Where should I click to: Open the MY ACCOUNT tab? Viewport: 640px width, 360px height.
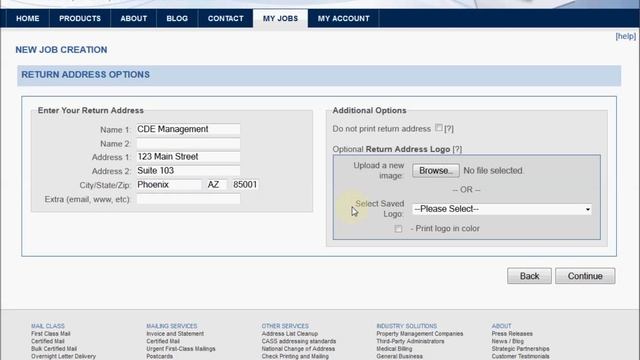344,18
